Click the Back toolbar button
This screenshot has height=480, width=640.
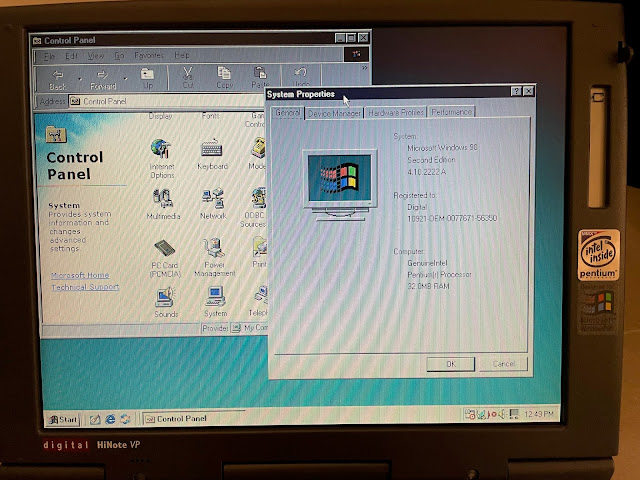[58, 79]
